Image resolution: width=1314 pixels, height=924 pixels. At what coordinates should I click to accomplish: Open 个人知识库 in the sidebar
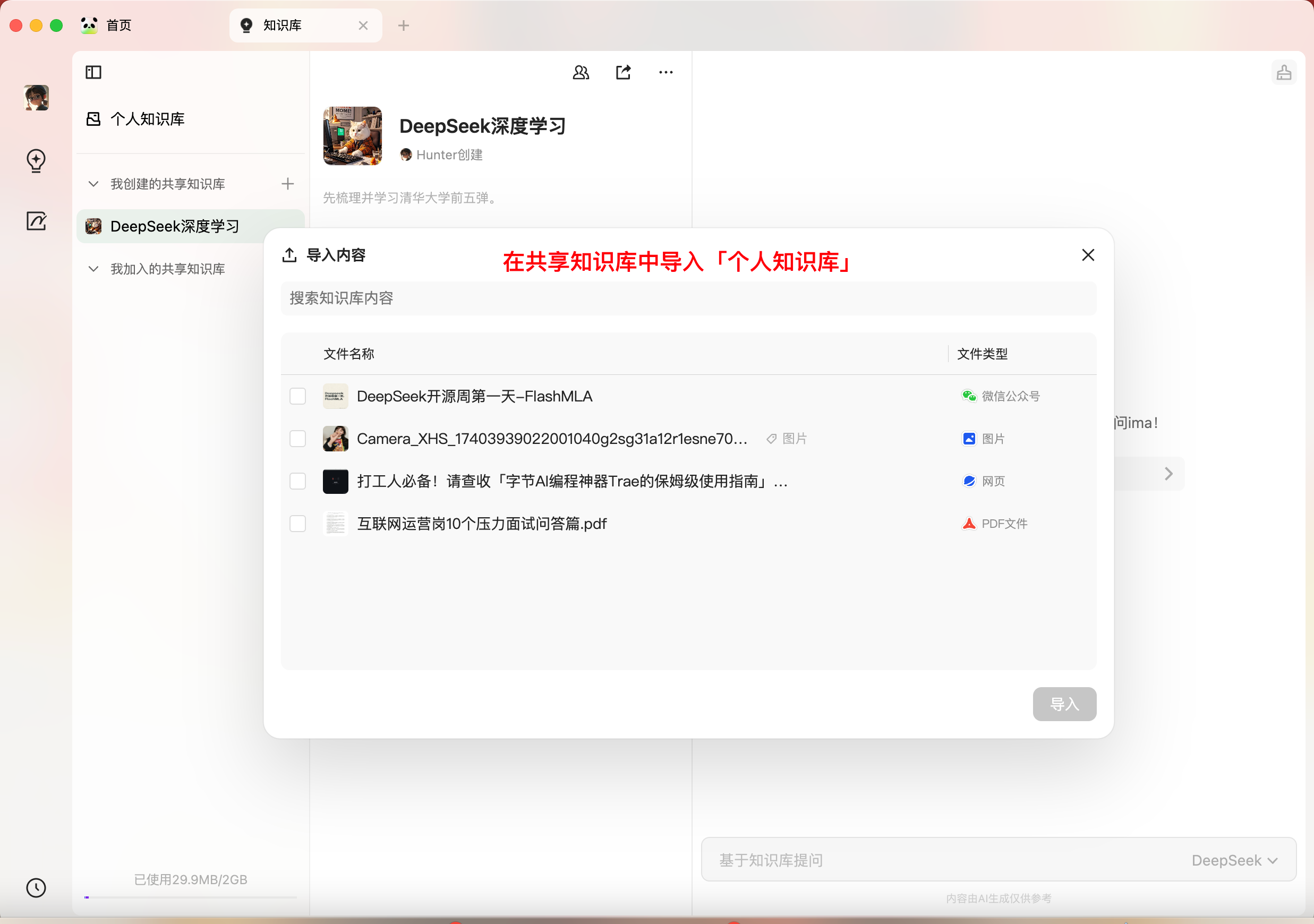coord(147,119)
